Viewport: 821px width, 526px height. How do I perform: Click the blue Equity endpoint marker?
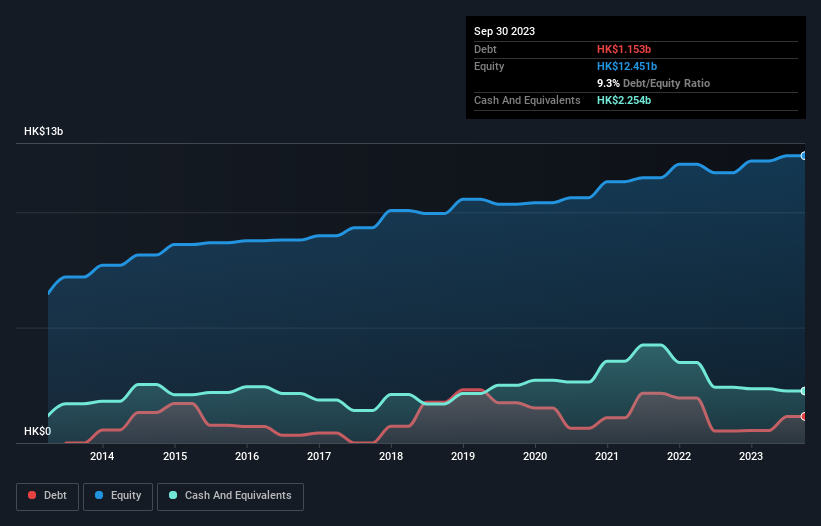[x=804, y=156]
